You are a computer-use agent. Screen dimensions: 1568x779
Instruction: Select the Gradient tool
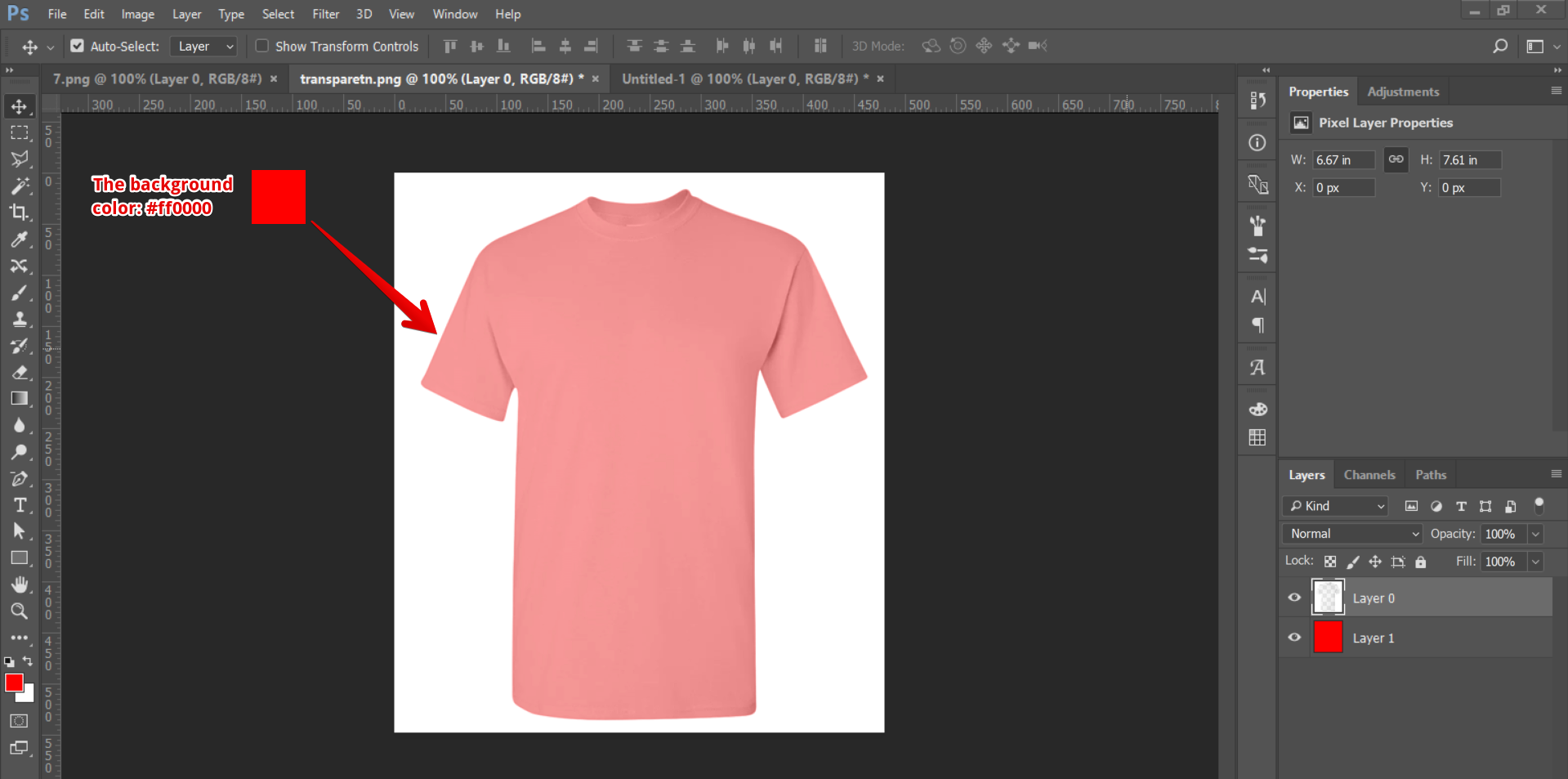pyautogui.click(x=19, y=399)
